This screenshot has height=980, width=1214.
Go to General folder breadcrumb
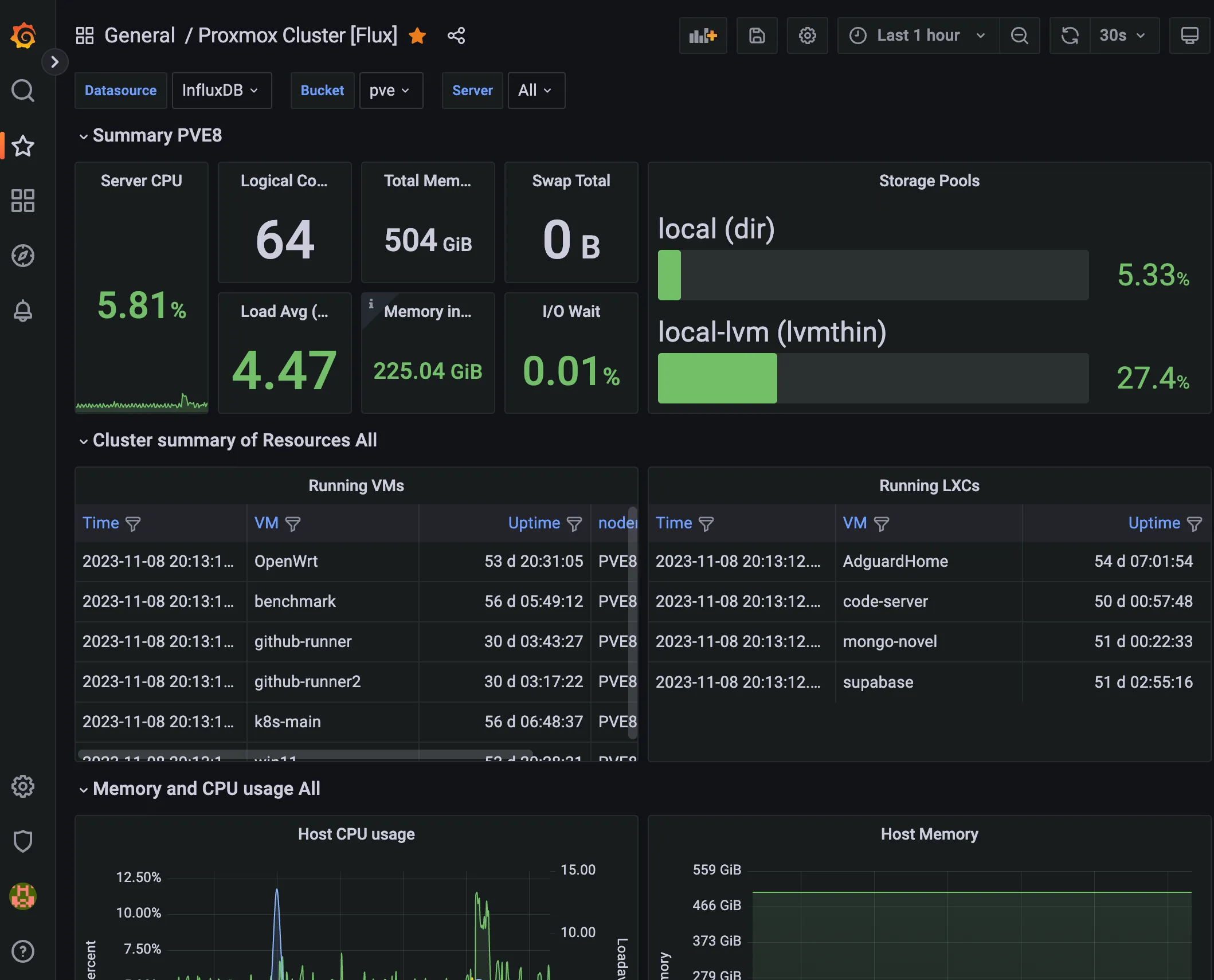pos(139,36)
